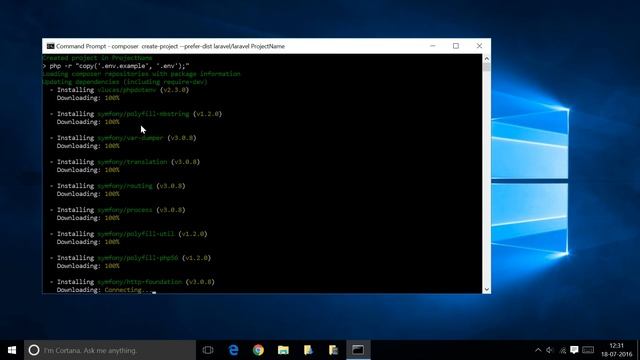Screen dimensions: 640x360
Task: Open the Windows Start menu
Action: pos(12,350)
